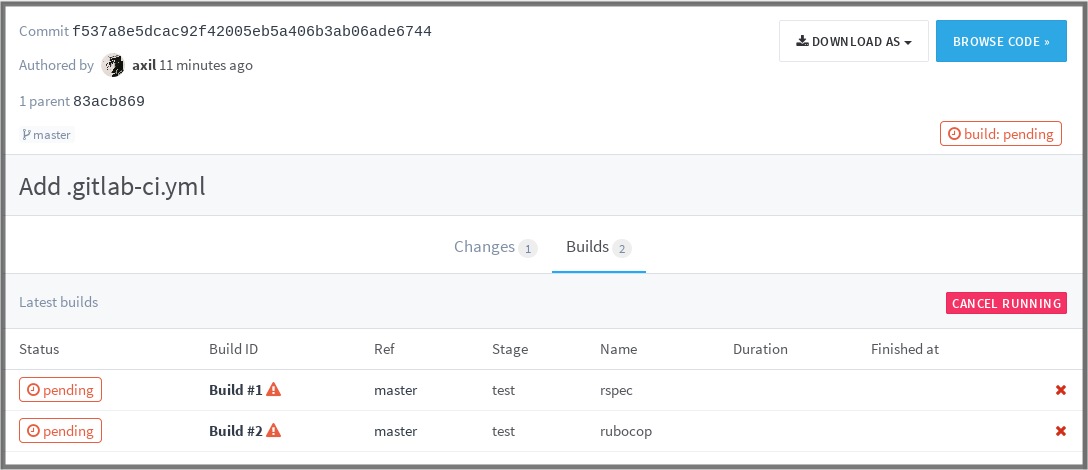This screenshot has height=470, width=1088.
Task: Click the warning icon next to Build #1
Action: coord(274,390)
